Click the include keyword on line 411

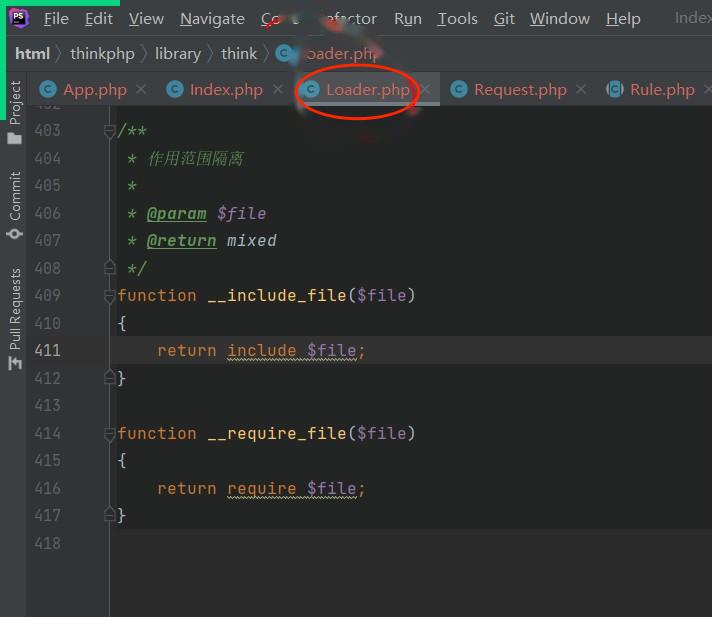(262, 350)
